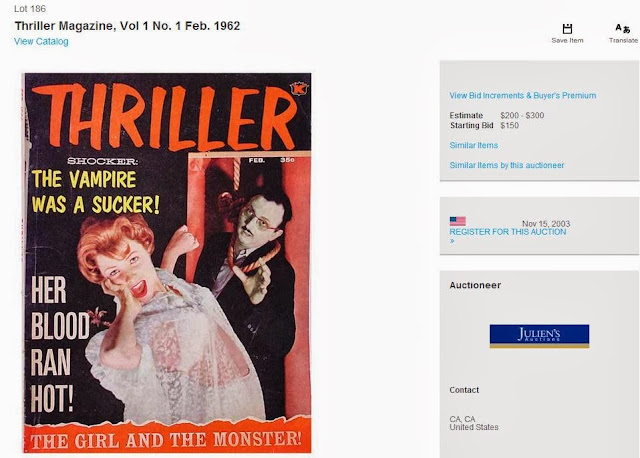Click the Auctioneer section heading

coord(475,285)
